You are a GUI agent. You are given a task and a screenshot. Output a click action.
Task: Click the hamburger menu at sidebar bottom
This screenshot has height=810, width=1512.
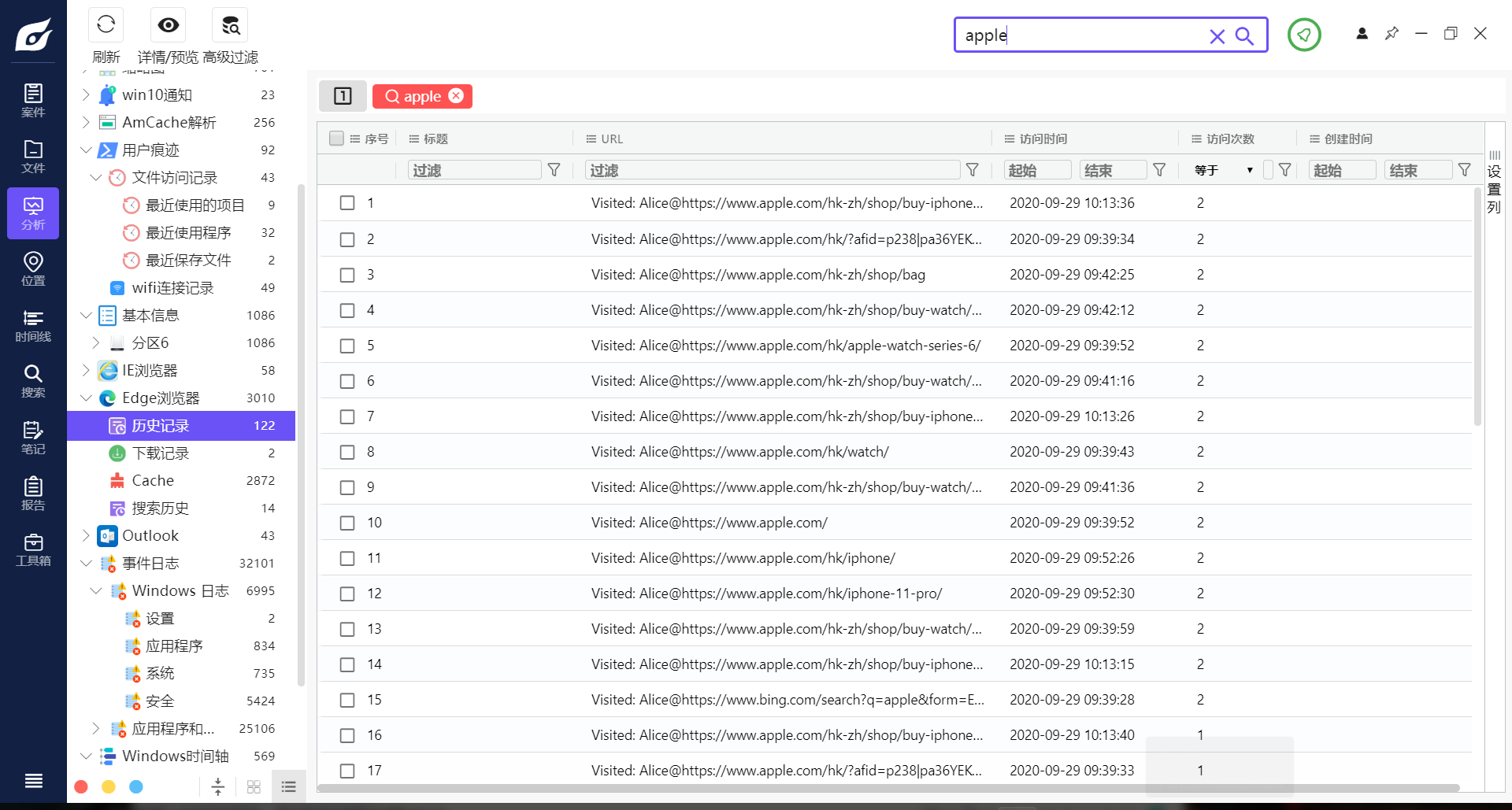coord(33,781)
